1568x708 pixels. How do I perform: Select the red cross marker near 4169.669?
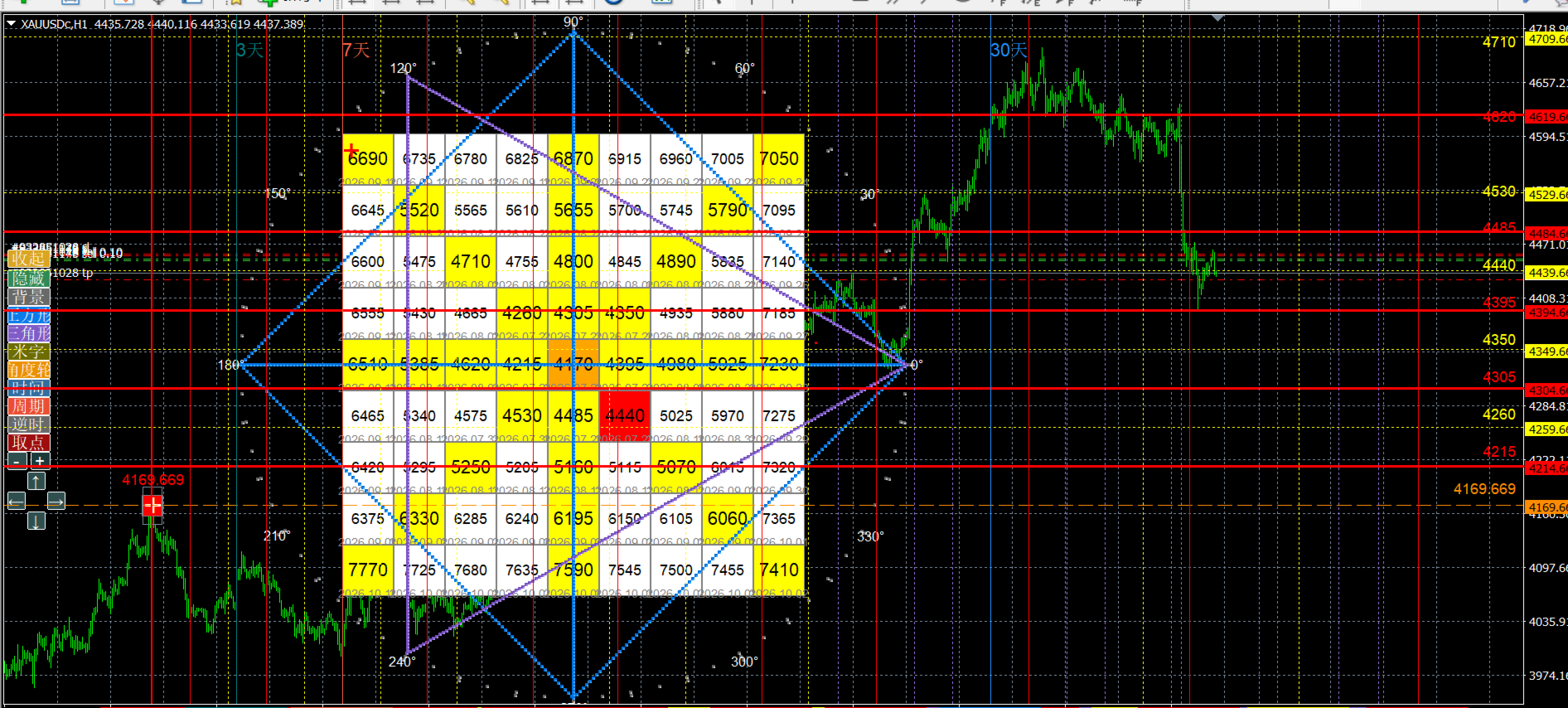[152, 504]
